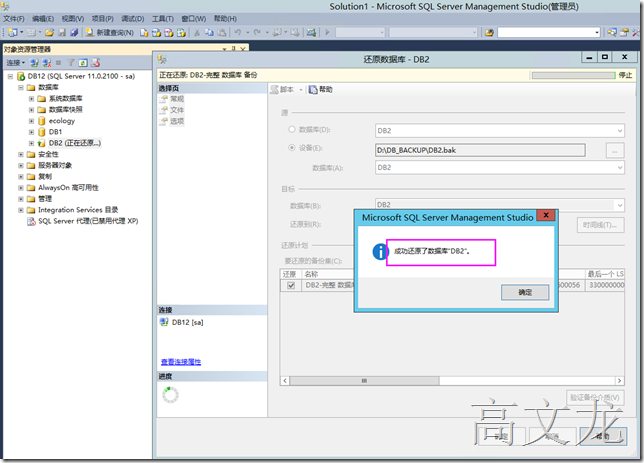Click the 查看连接属性 link
This screenshot has height=463, width=644.
181,362
